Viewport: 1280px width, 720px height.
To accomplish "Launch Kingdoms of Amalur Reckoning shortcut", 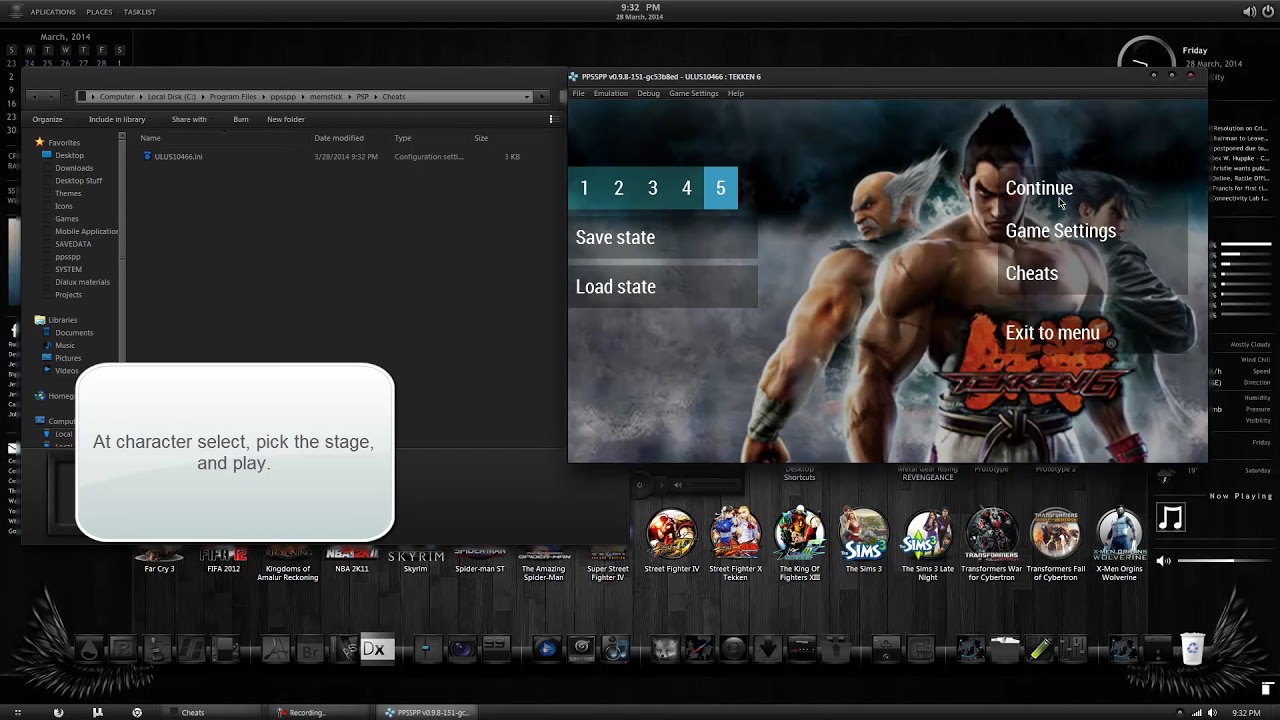I will coord(287,562).
